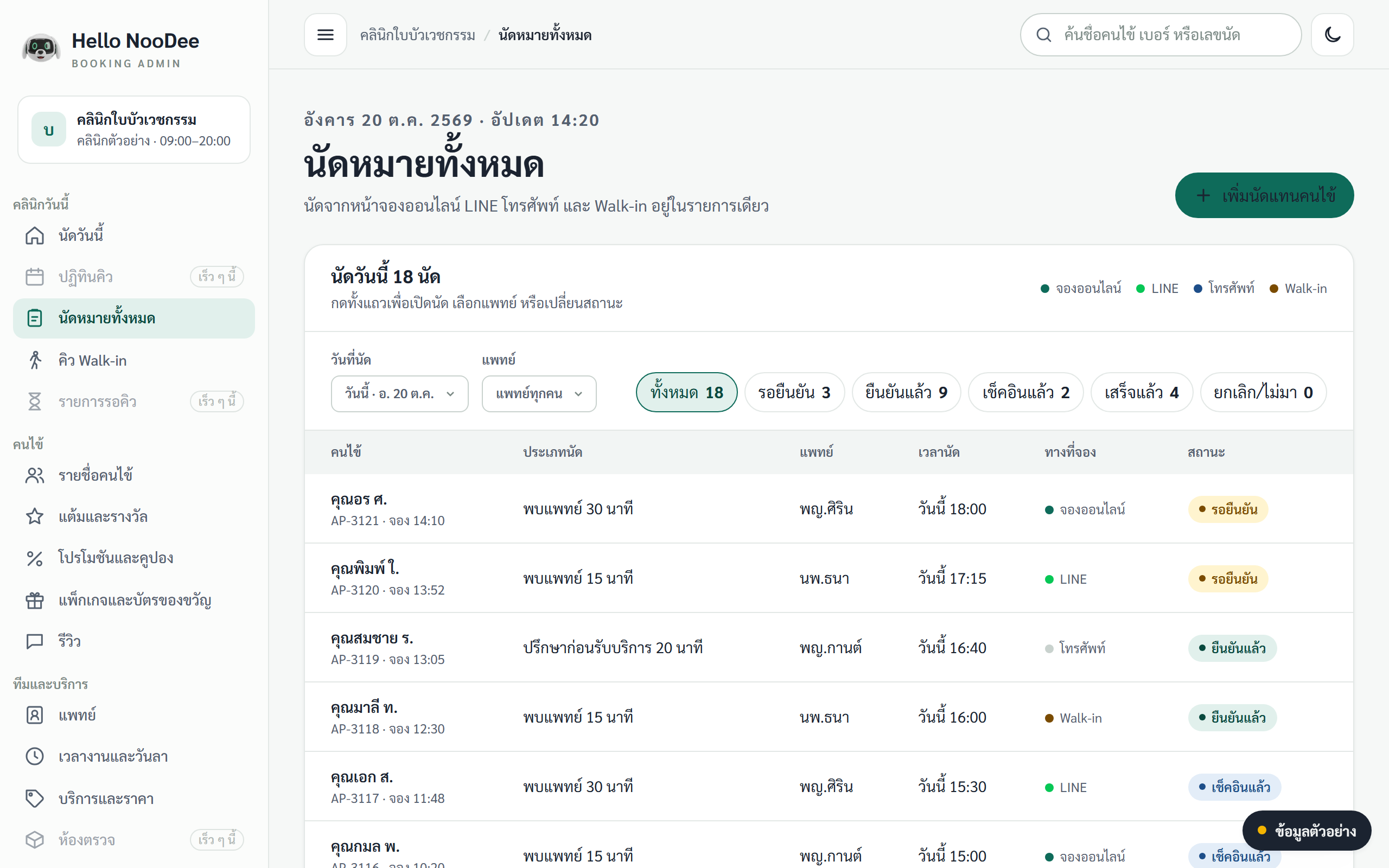Click the Hello NooDee robot logo
This screenshot has height=868, width=1389.
tap(41, 49)
